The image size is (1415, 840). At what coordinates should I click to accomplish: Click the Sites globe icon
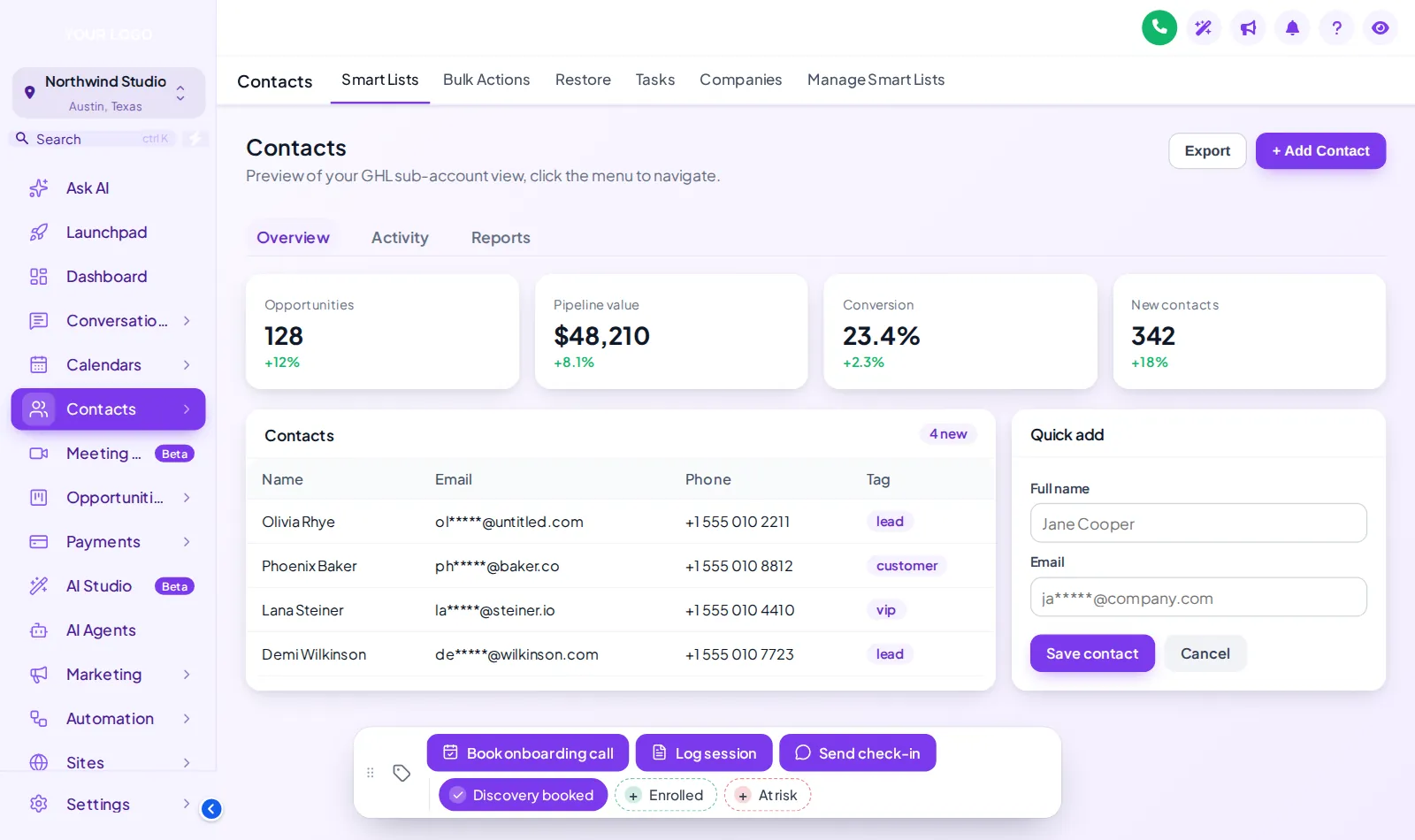coord(39,762)
